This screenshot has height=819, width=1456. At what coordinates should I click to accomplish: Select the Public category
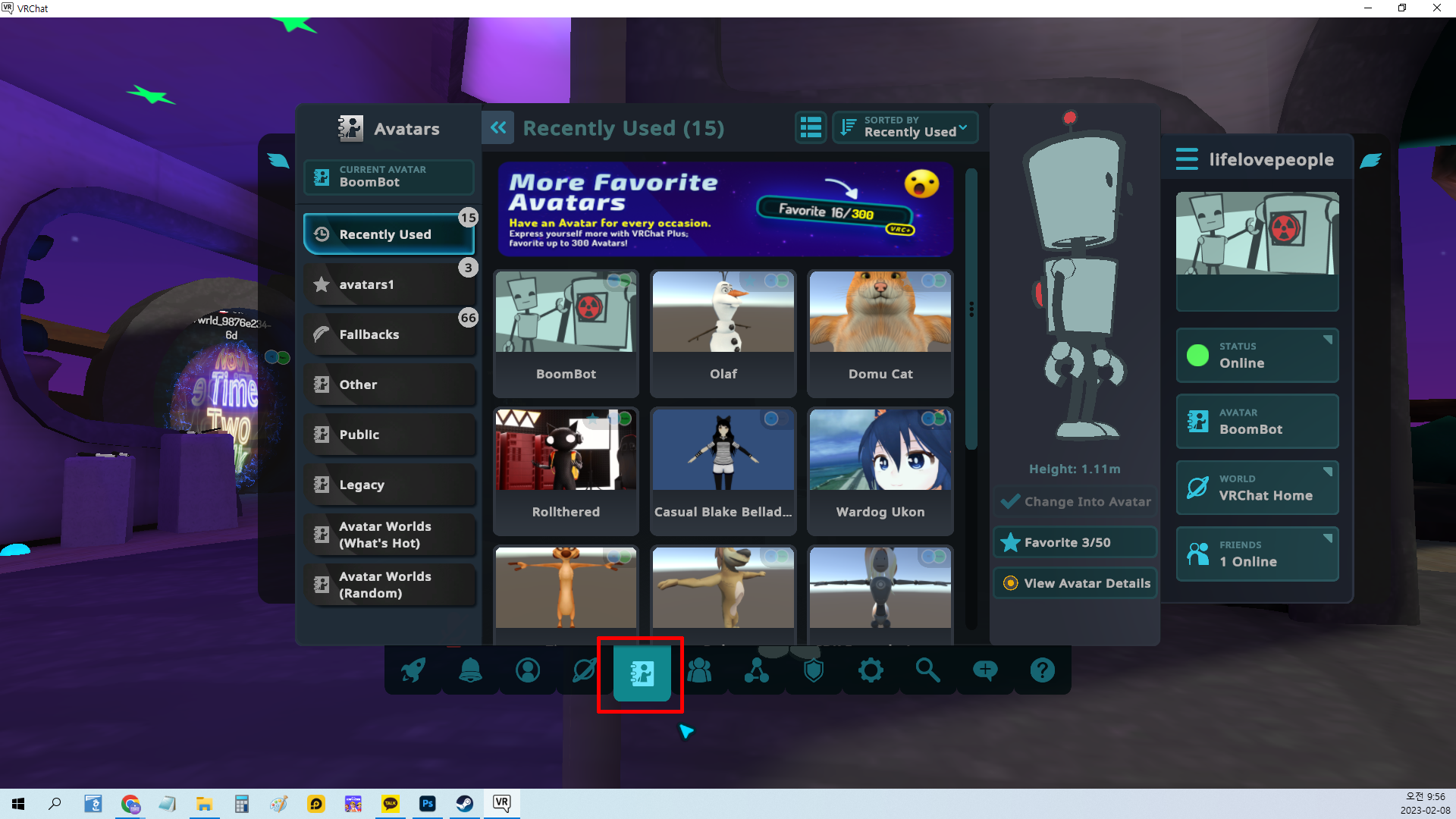[x=389, y=435]
